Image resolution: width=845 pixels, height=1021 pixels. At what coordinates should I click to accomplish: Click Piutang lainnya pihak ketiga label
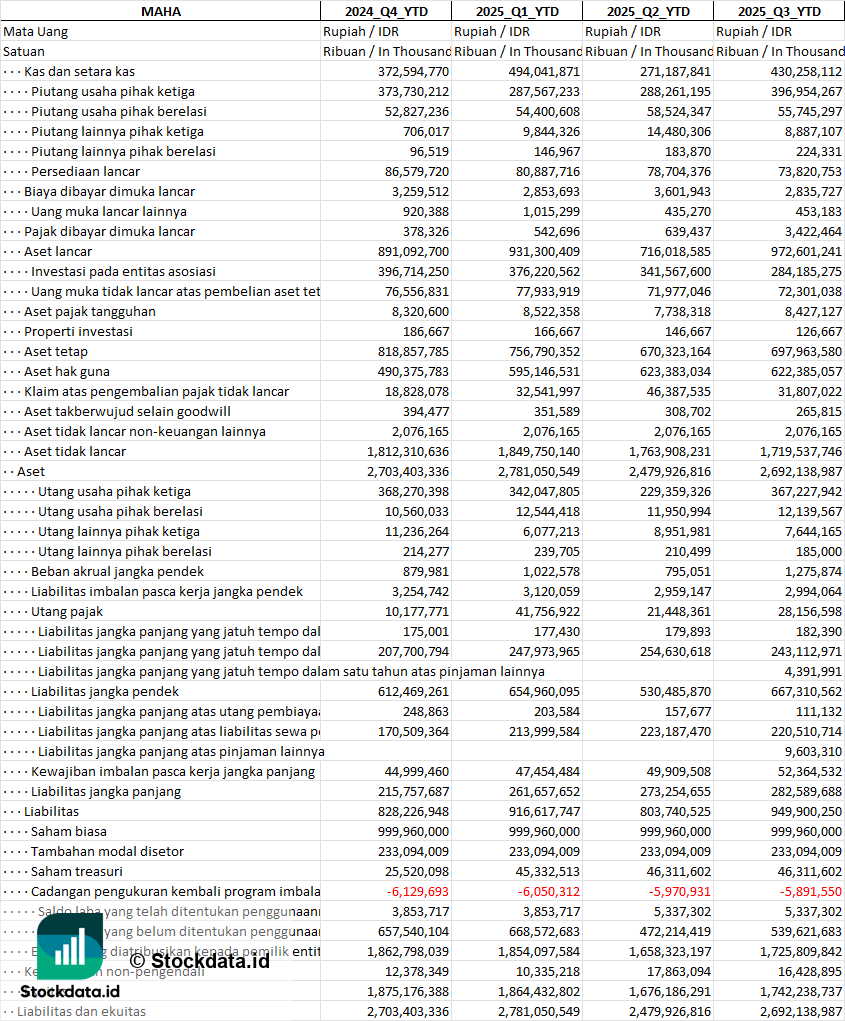tap(117, 132)
